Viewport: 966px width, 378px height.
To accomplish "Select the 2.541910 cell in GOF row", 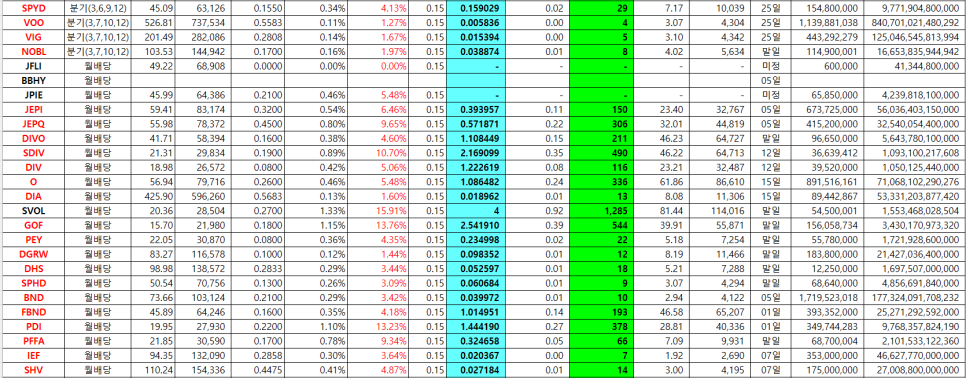I will coord(476,225).
